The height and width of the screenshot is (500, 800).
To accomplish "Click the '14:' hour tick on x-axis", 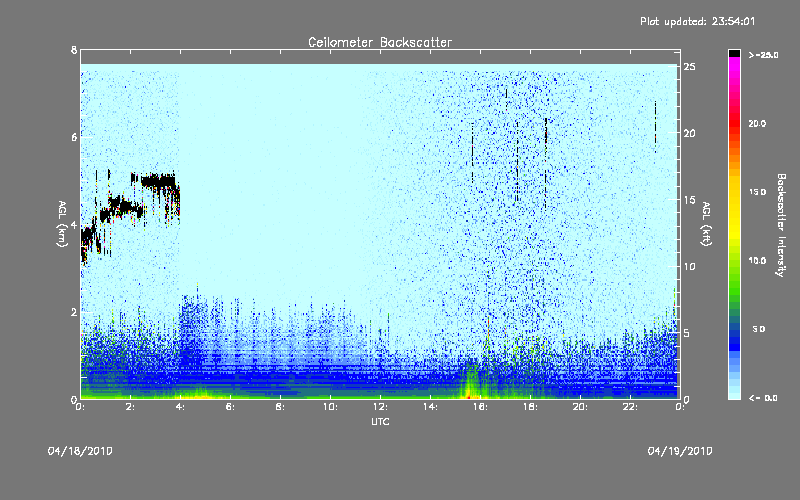I will [431, 407].
